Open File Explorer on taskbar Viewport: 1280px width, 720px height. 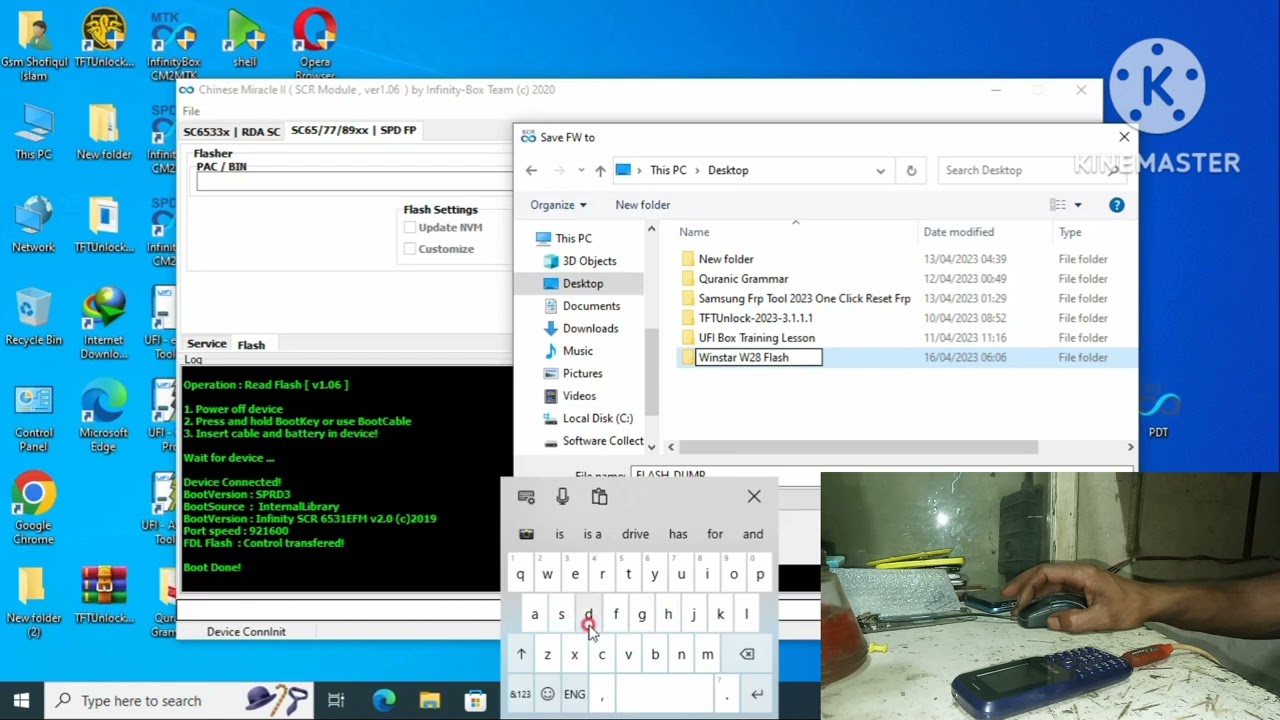pos(429,701)
